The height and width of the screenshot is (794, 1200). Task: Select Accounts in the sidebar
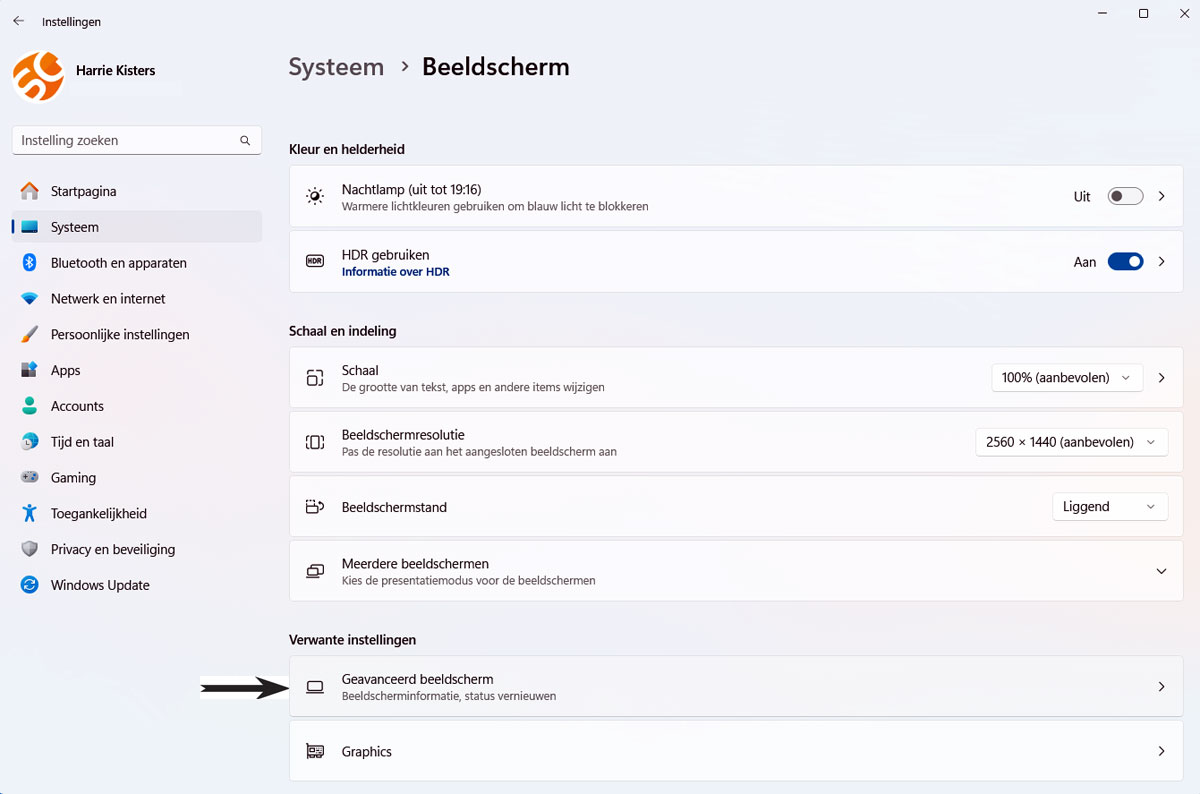[x=75, y=405]
